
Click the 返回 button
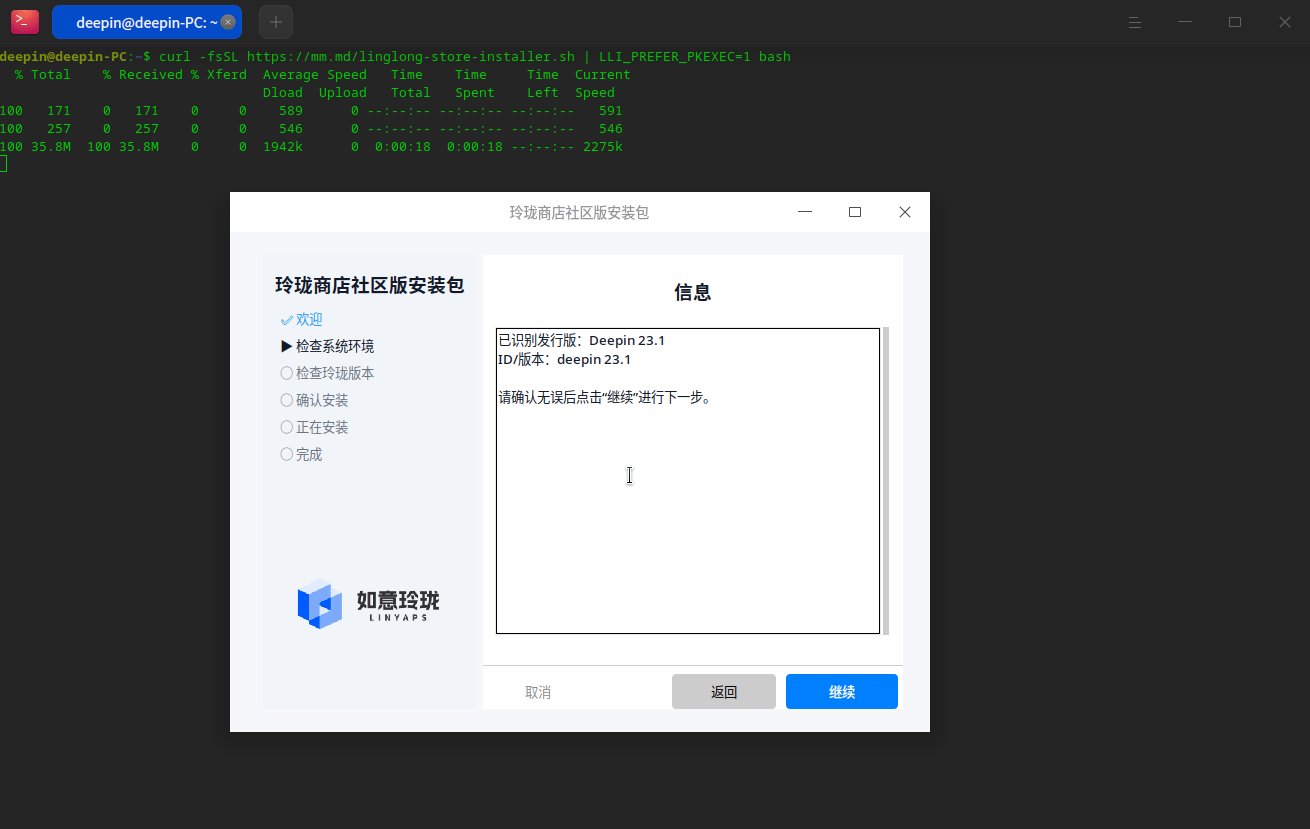tap(724, 692)
